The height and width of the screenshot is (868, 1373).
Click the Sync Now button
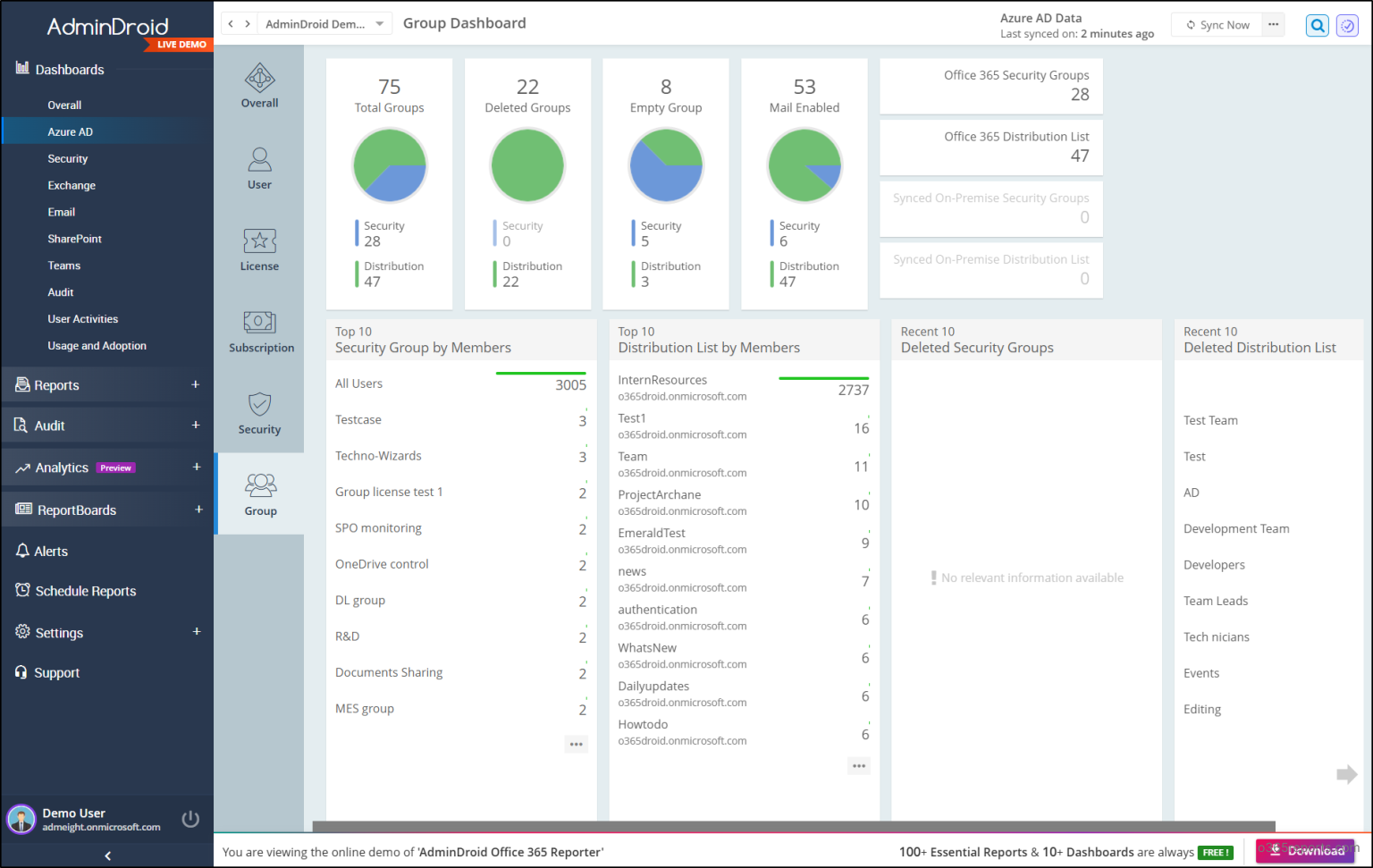[x=1217, y=25]
